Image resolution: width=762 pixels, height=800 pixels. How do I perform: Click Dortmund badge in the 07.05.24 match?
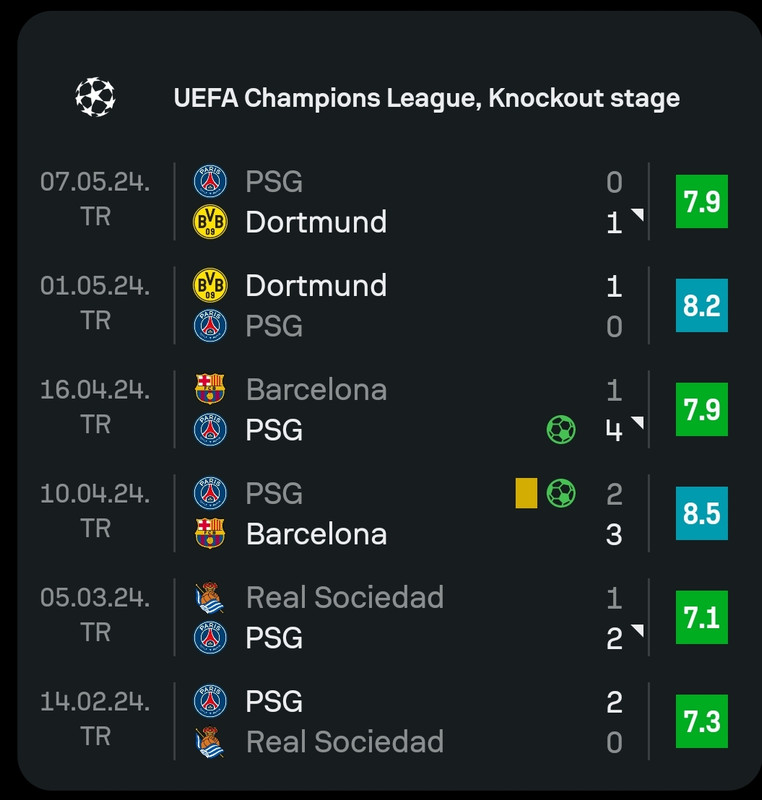pos(210,222)
